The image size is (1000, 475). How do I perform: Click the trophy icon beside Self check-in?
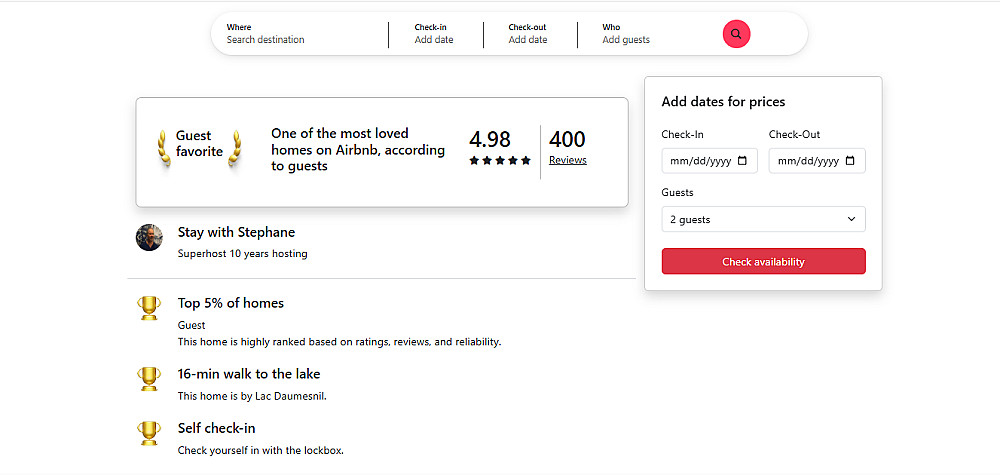(149, 433)
